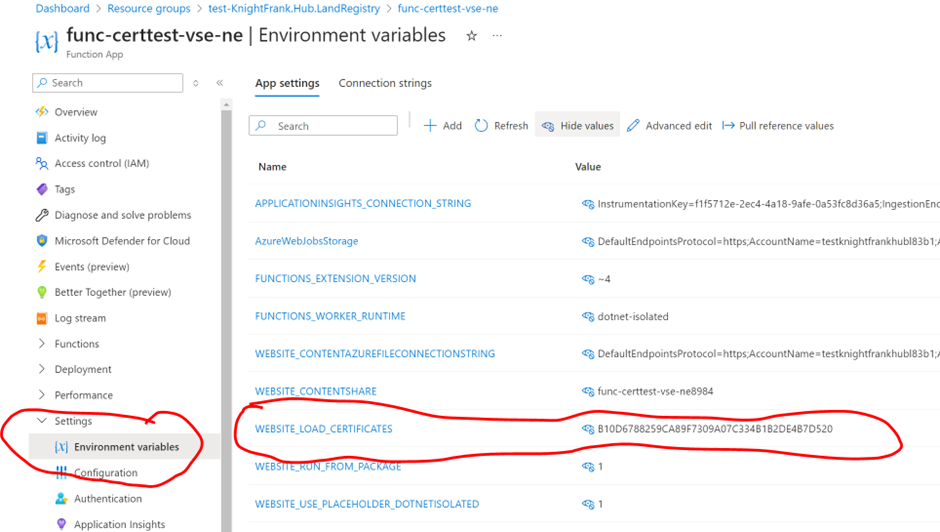Open the ellipsis more options menu
The height and width of the screenshot is (532, 940).
click(x=497, y=36)
